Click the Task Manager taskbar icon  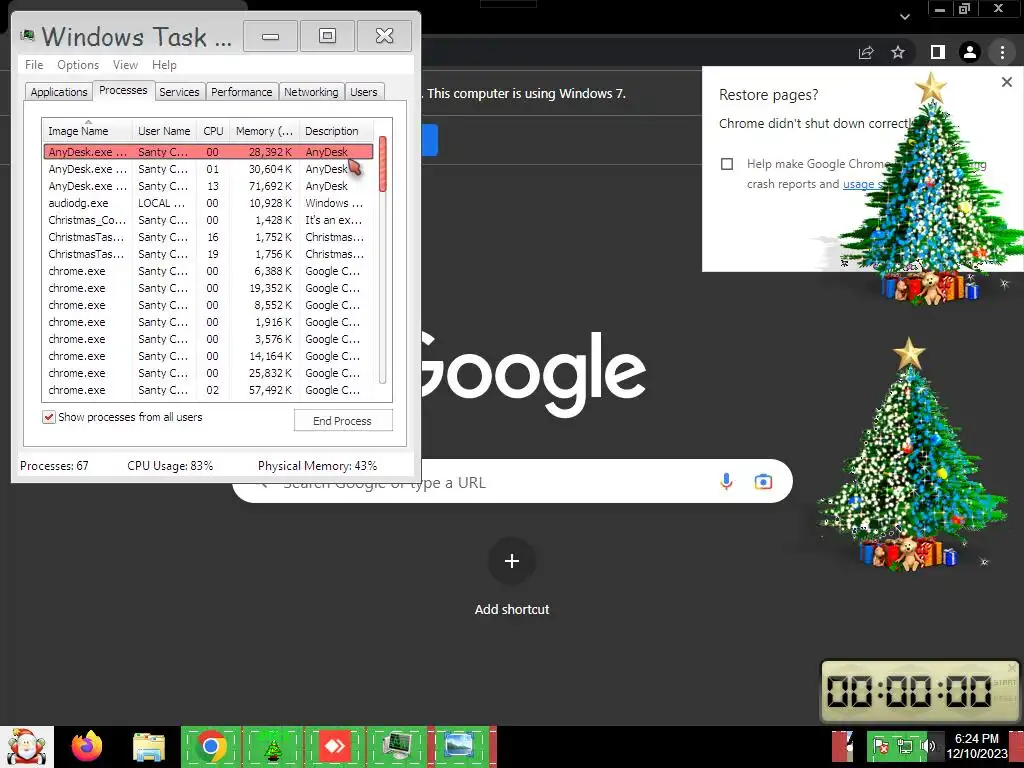coord(396,746)
